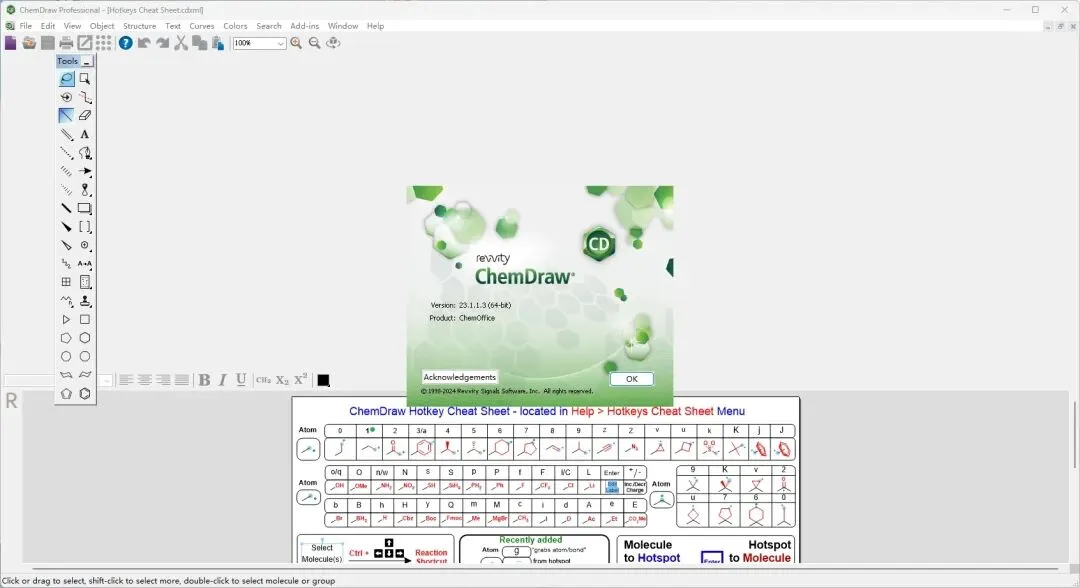Select the Orbital tool
This screenshot has height=588, width=1080.
coord(85,189)
